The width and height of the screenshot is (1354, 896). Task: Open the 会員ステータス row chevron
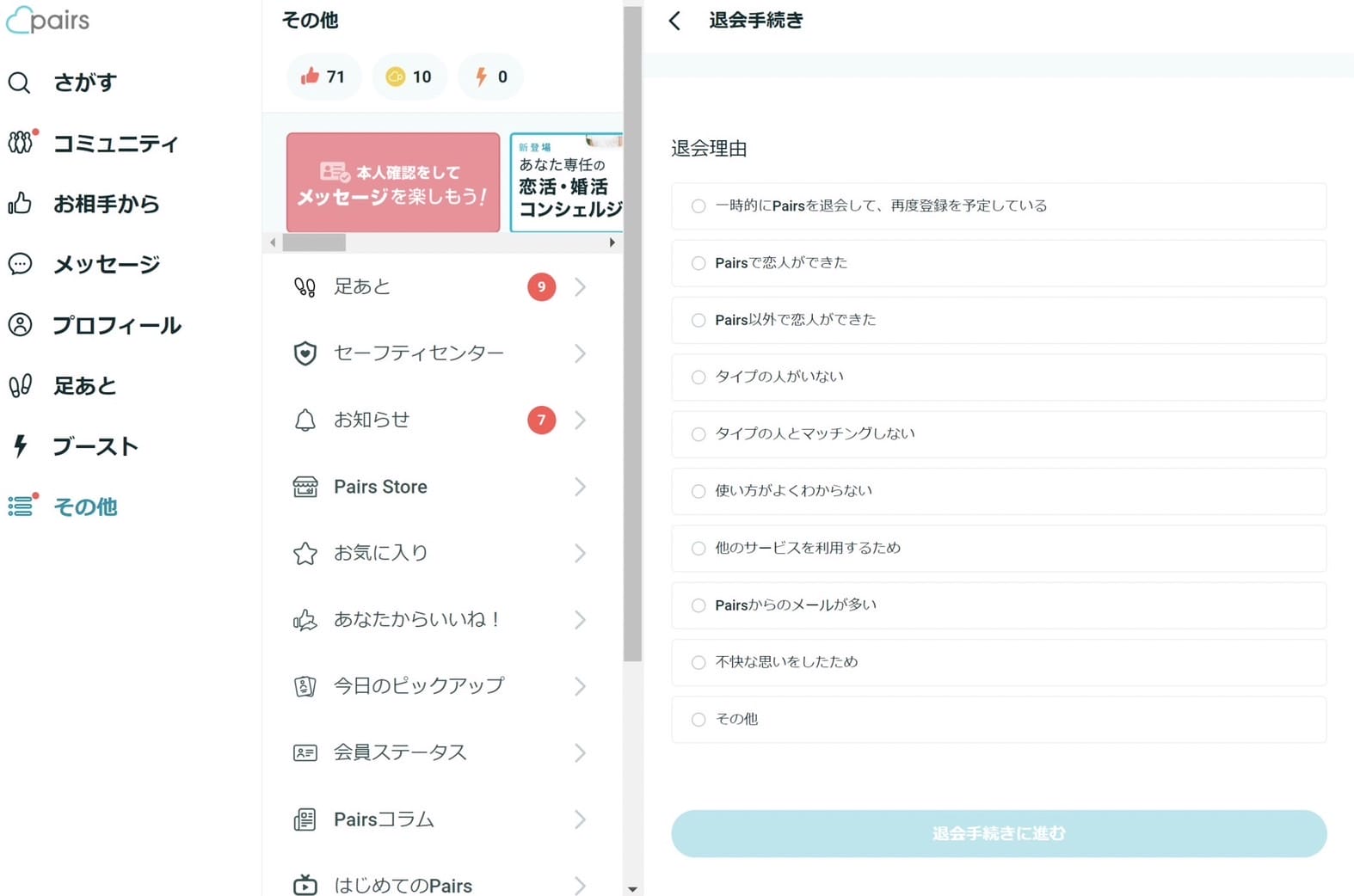(581, 752)
